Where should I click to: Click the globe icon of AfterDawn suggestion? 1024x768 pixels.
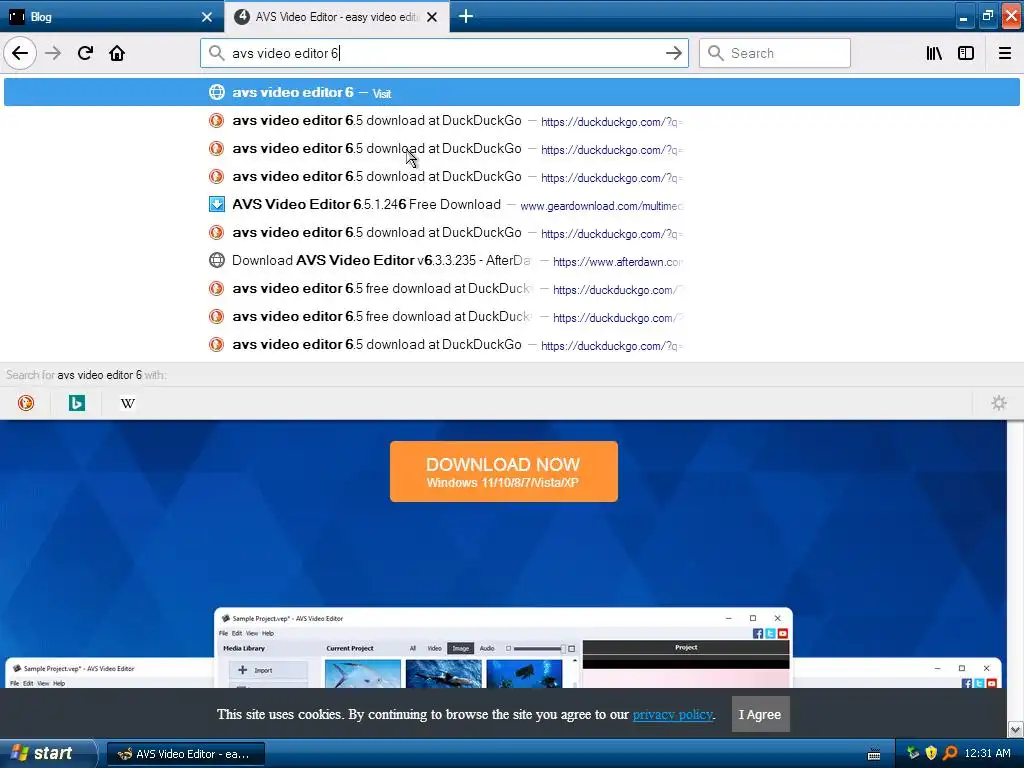point(217,261)
